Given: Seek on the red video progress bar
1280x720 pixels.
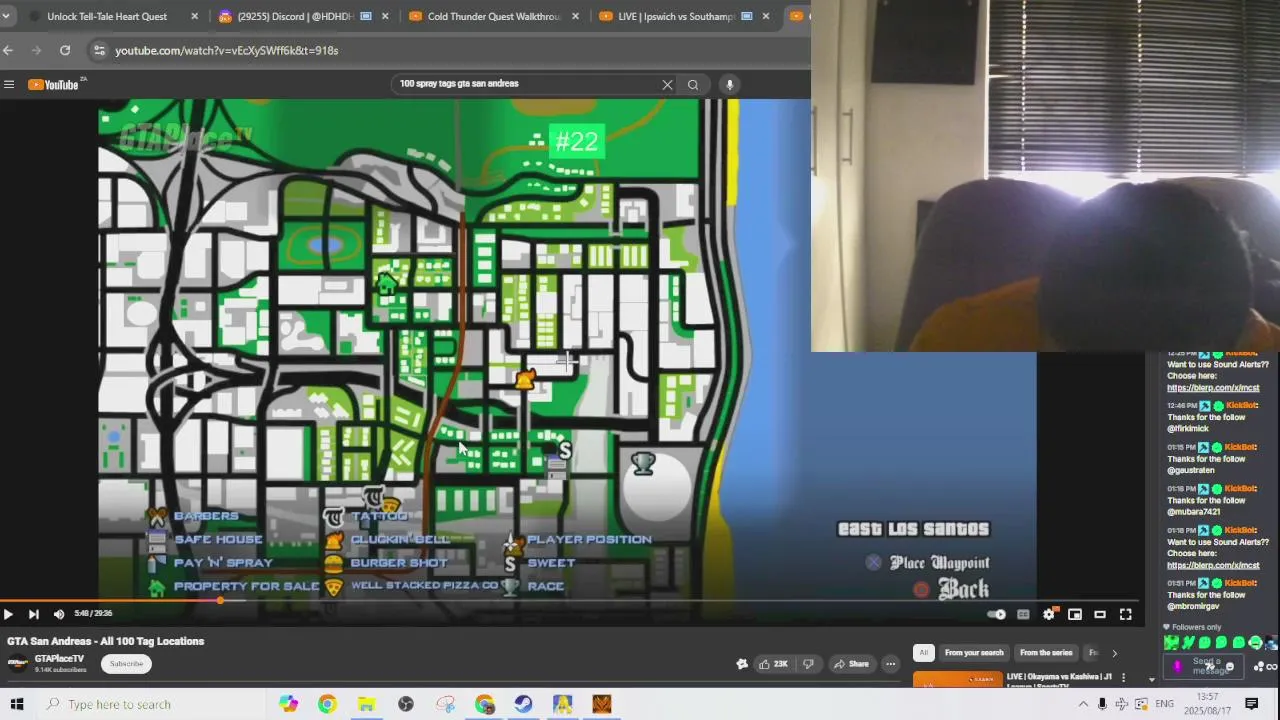Looking at the screenshot, I should click(570, 600).
